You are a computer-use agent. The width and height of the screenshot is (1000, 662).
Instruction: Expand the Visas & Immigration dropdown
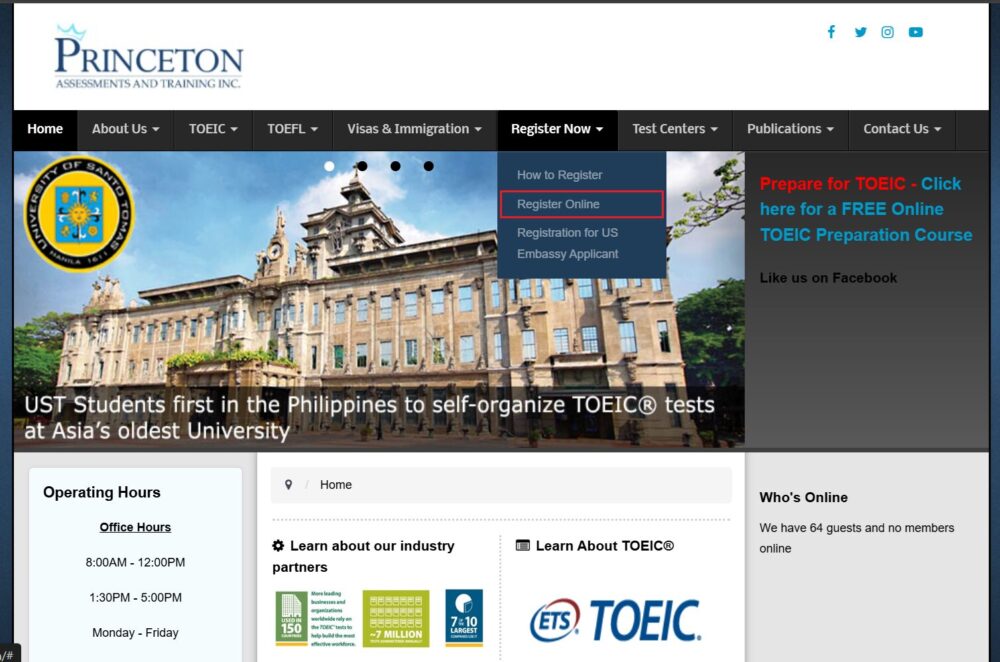point(414,129)
